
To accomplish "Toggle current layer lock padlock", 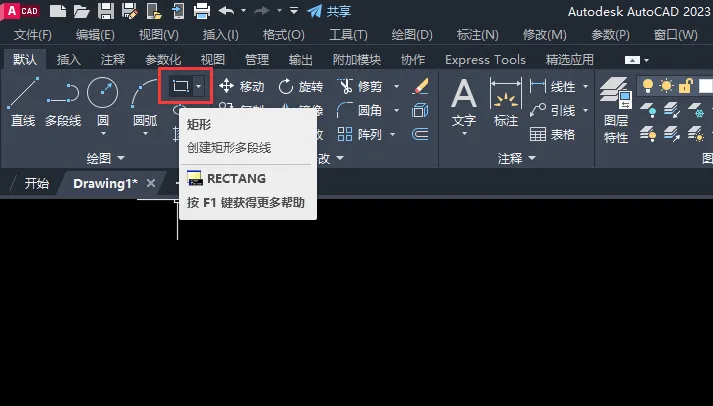I will [686, 85].
